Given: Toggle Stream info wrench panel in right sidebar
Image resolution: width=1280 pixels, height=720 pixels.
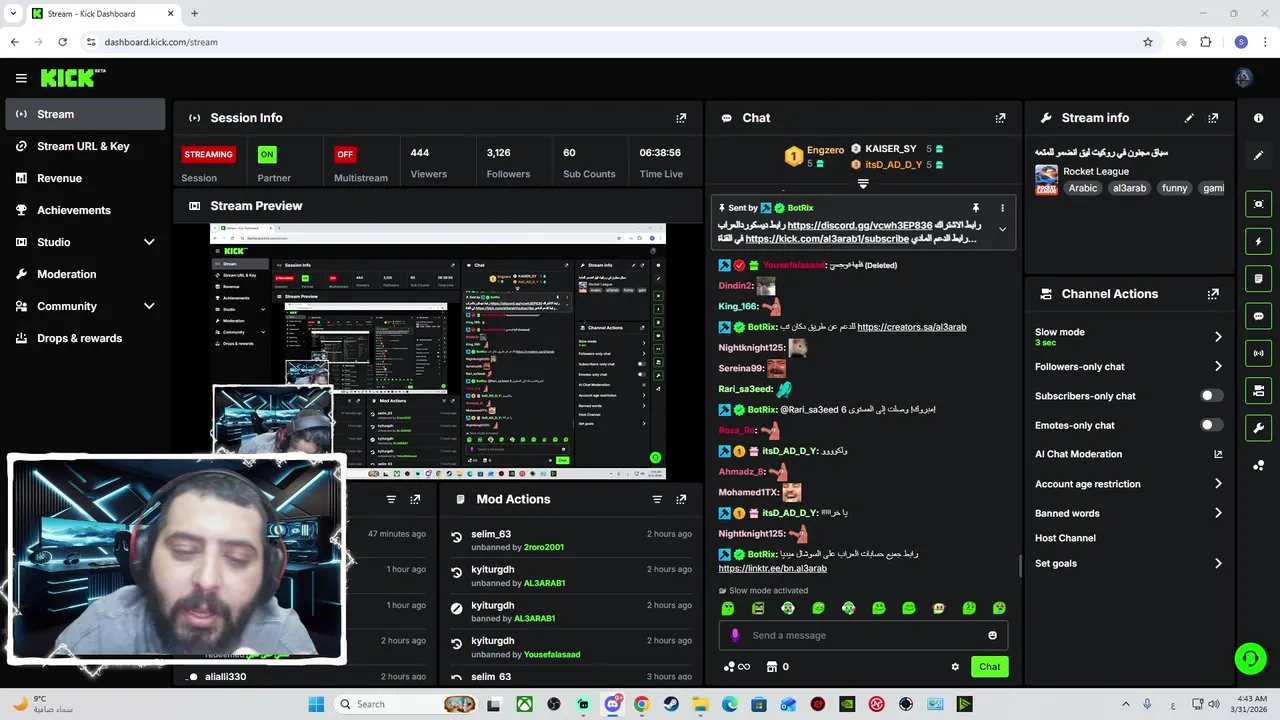Looking at the screenshot, I should tap(1258, 428).
